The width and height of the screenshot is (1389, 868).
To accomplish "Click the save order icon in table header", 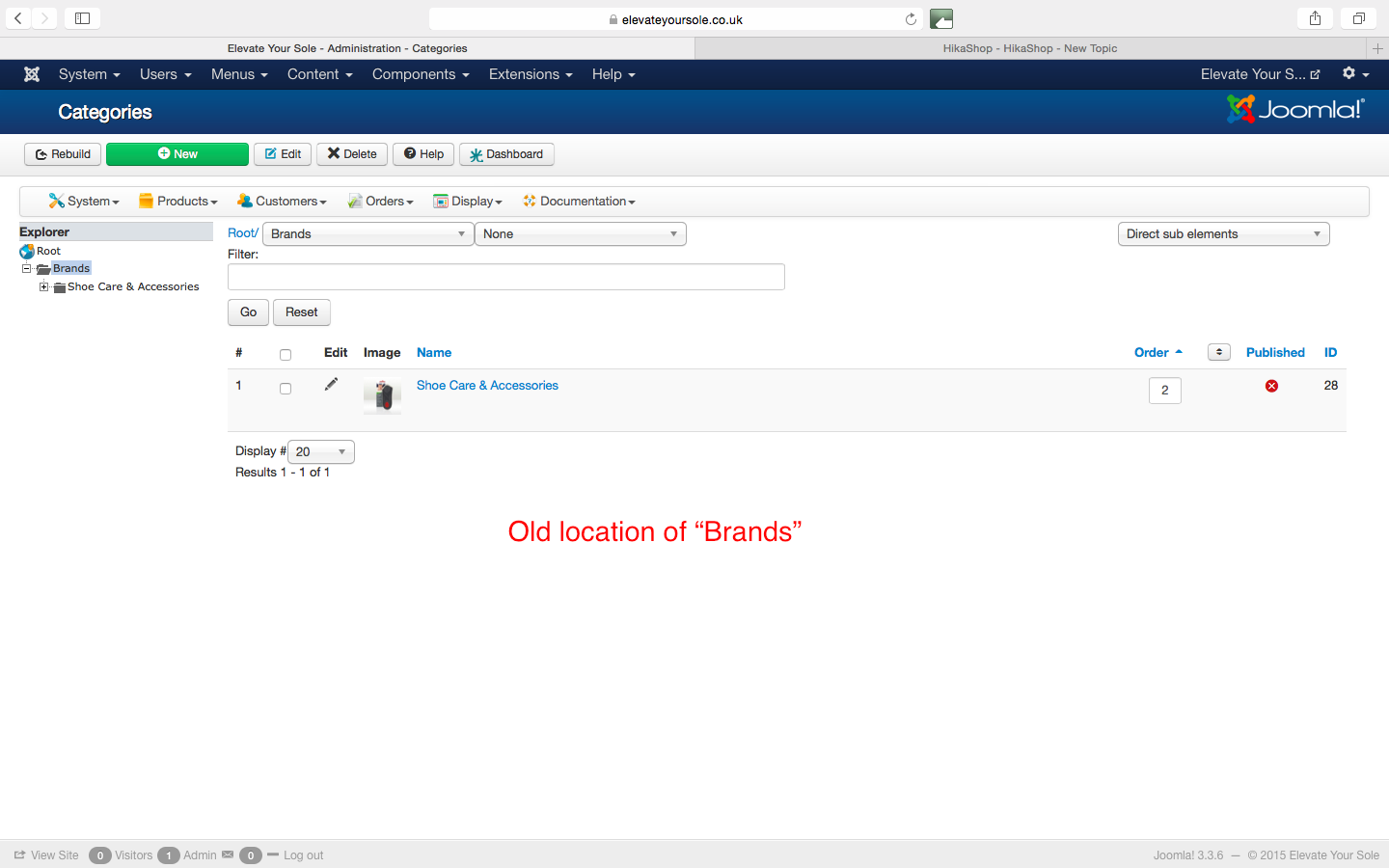I will coord(1219,352).
